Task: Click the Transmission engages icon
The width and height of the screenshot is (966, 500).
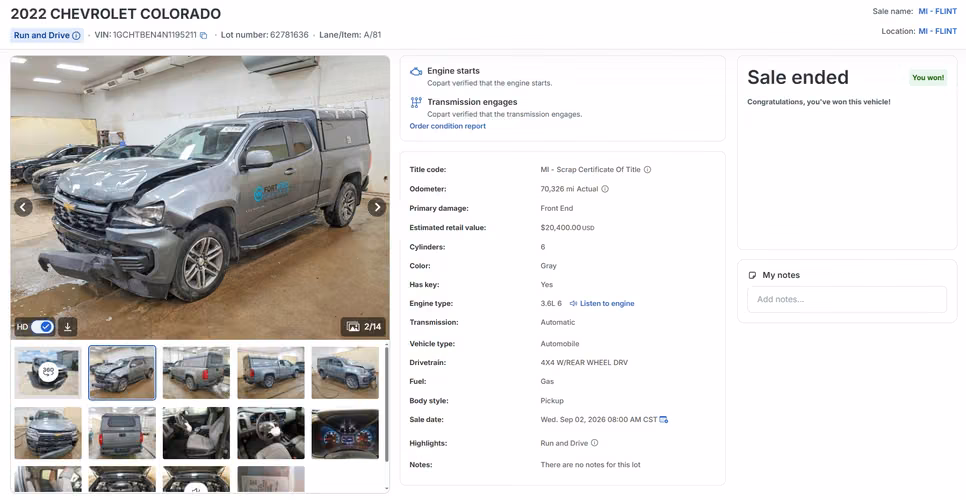Action: (x=416, y=102)
